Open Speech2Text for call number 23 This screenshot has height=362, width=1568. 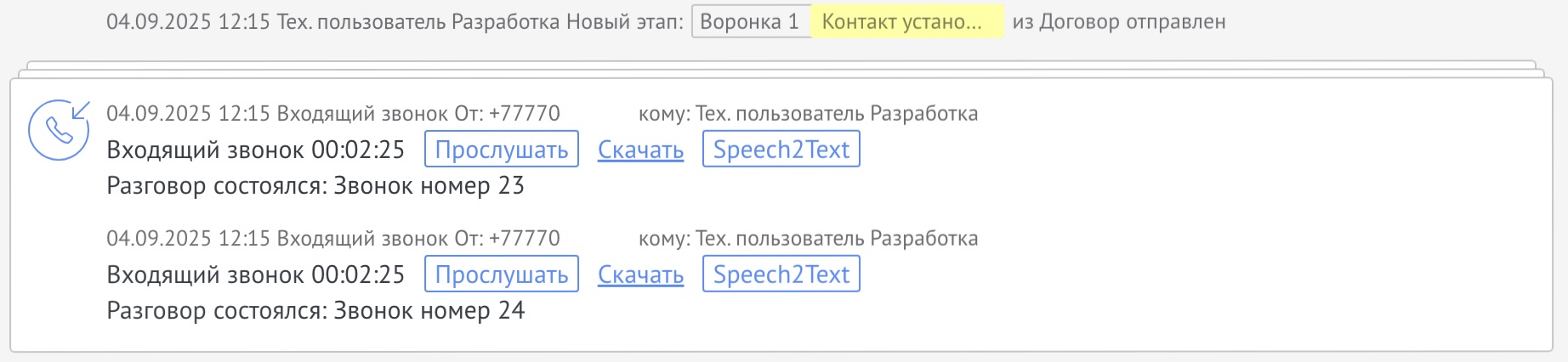coord(781,150)
